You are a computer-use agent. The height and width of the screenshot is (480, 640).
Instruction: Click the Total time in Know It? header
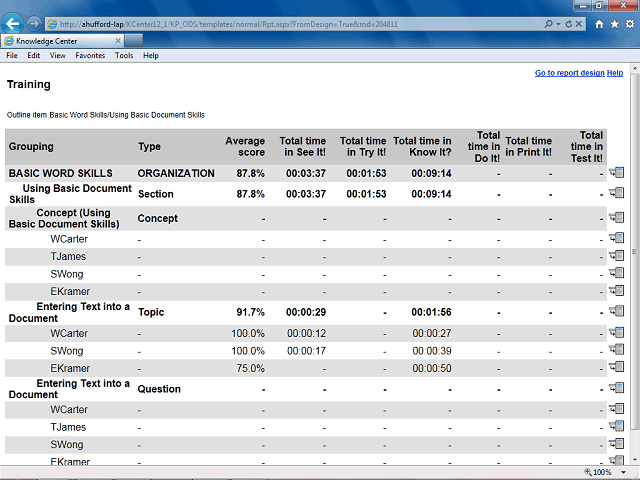[x=422, y=147]
